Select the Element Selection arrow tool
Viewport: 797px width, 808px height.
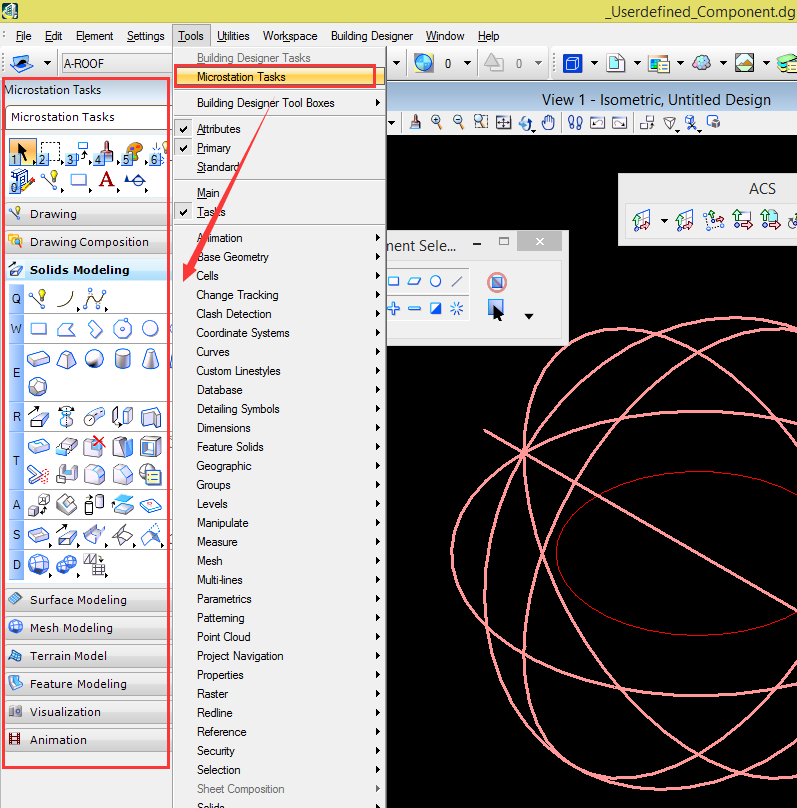pyautogui.click(x=22, y=152)
